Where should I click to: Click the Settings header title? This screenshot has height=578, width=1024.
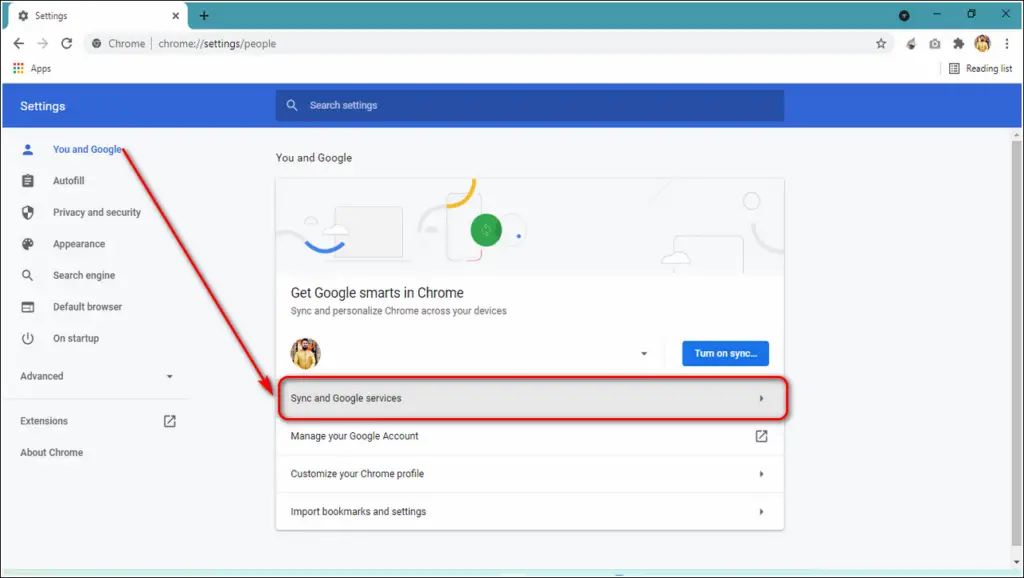[42, 106]
